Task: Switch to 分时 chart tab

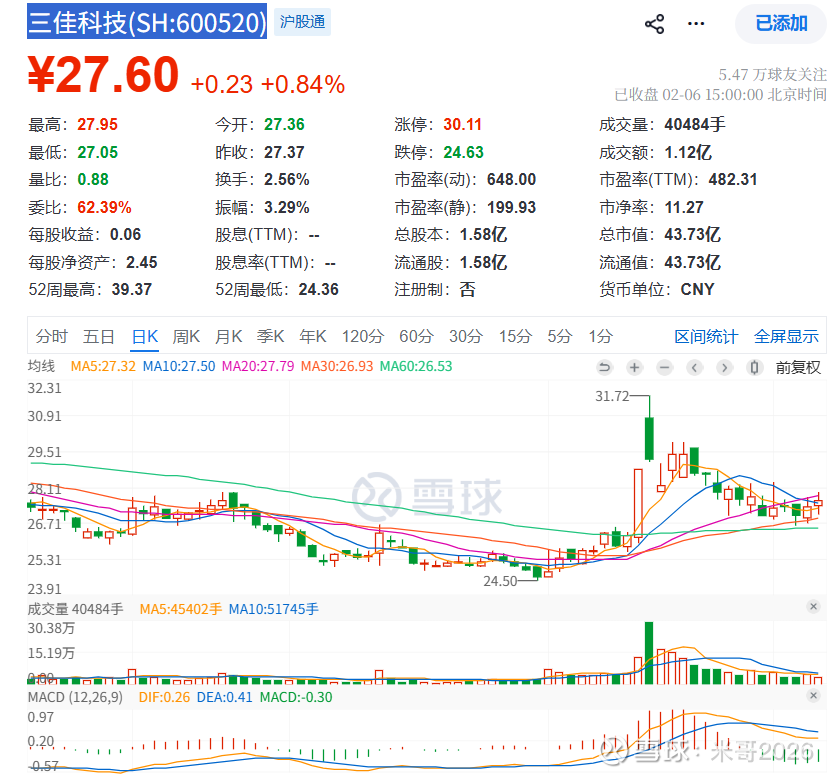Action: (51, 337)
